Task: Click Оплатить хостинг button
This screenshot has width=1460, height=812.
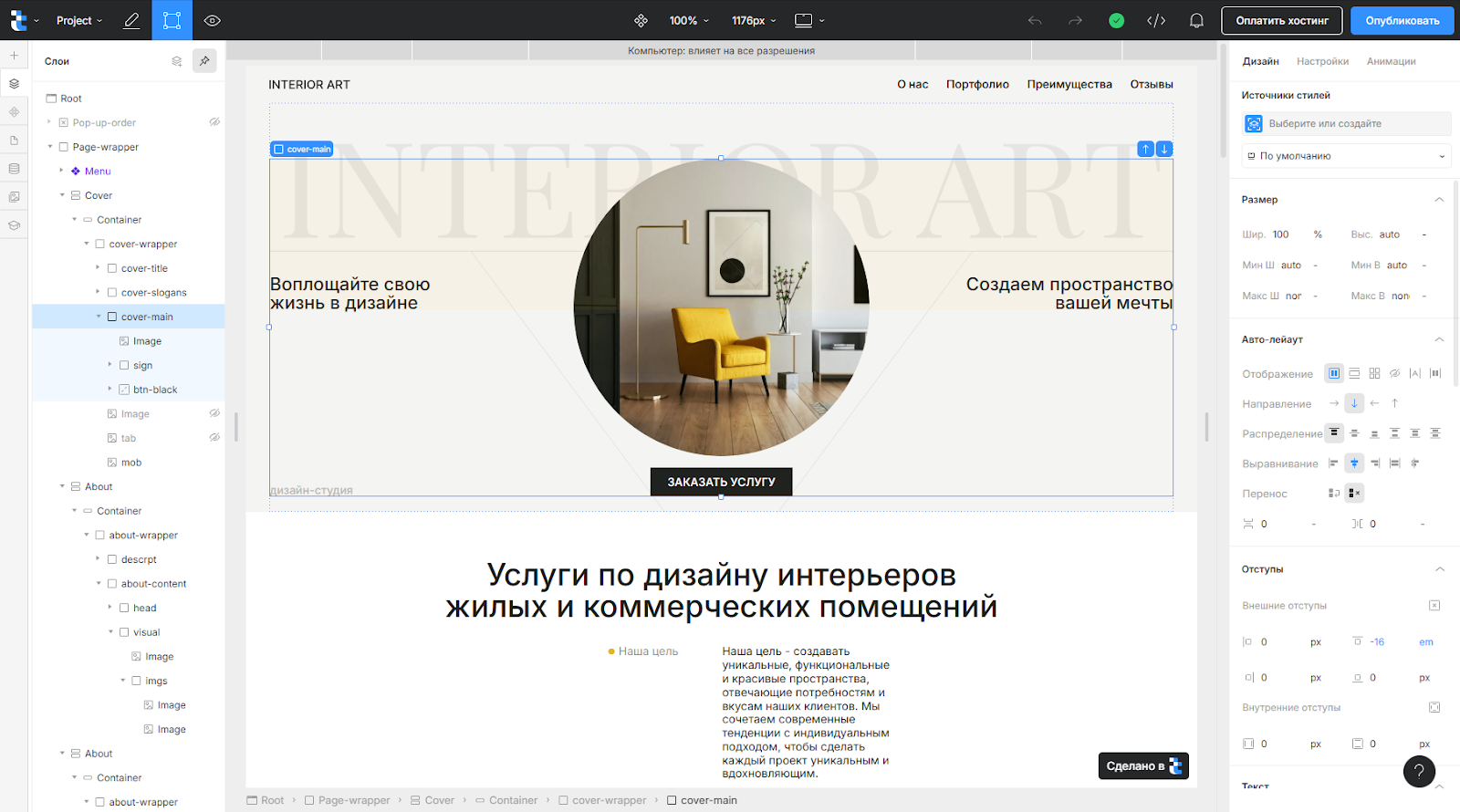Action: click(x=1282, y=20)
